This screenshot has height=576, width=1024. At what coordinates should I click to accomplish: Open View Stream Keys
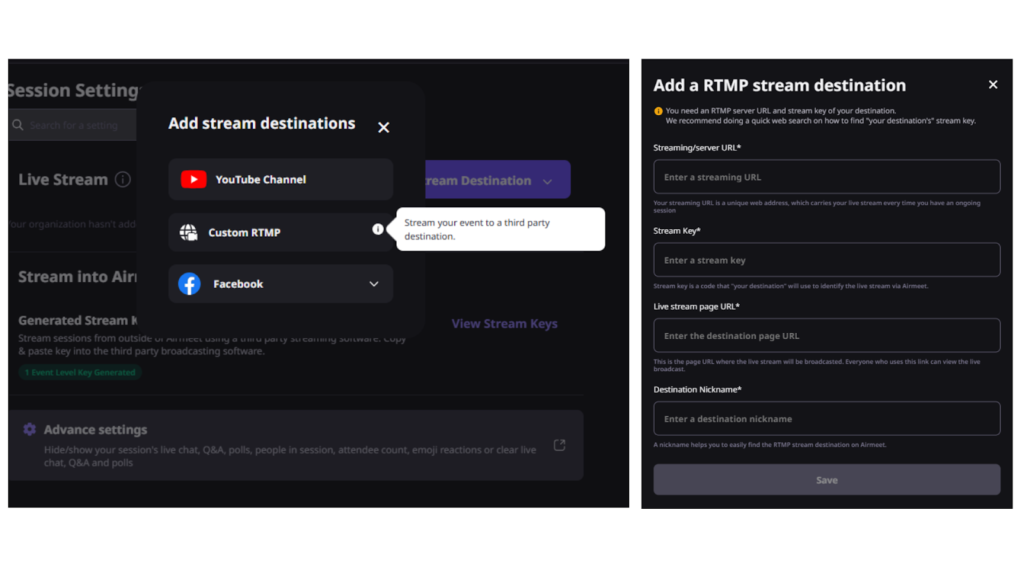point(504,323)
